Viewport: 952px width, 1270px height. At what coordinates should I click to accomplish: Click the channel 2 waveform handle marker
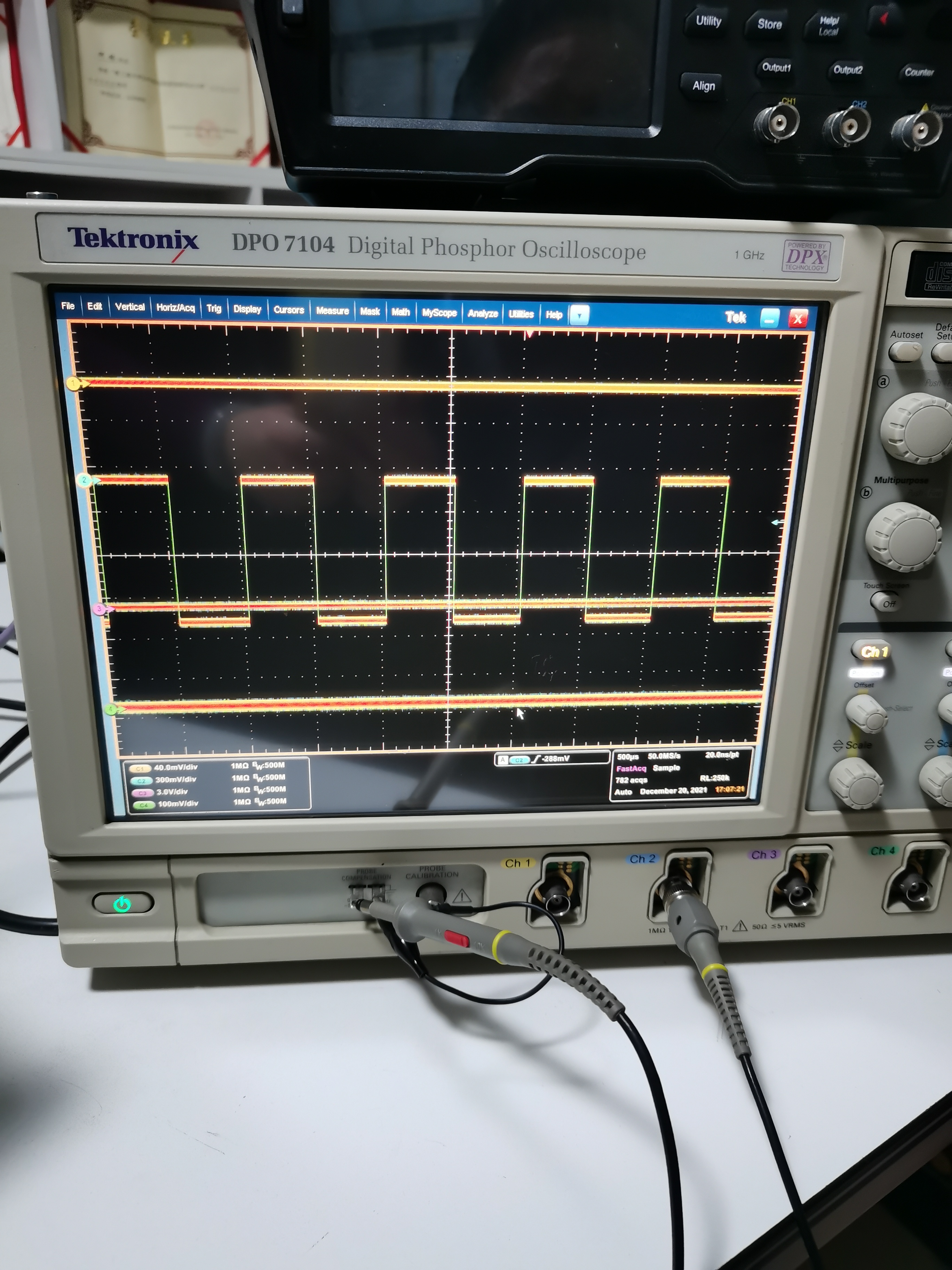[85, 480]
